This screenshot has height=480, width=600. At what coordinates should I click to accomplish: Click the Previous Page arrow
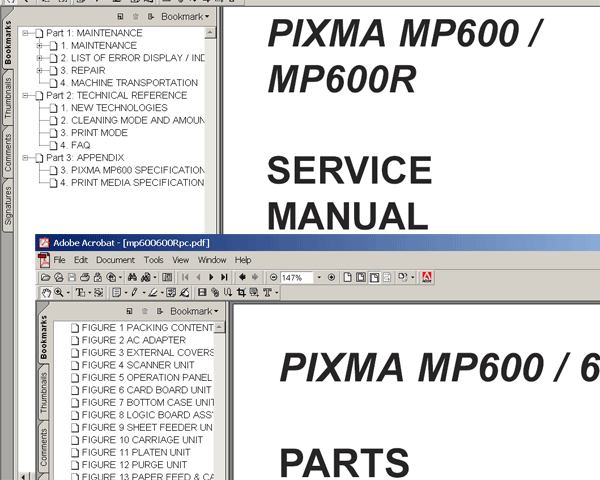(198, 277)
